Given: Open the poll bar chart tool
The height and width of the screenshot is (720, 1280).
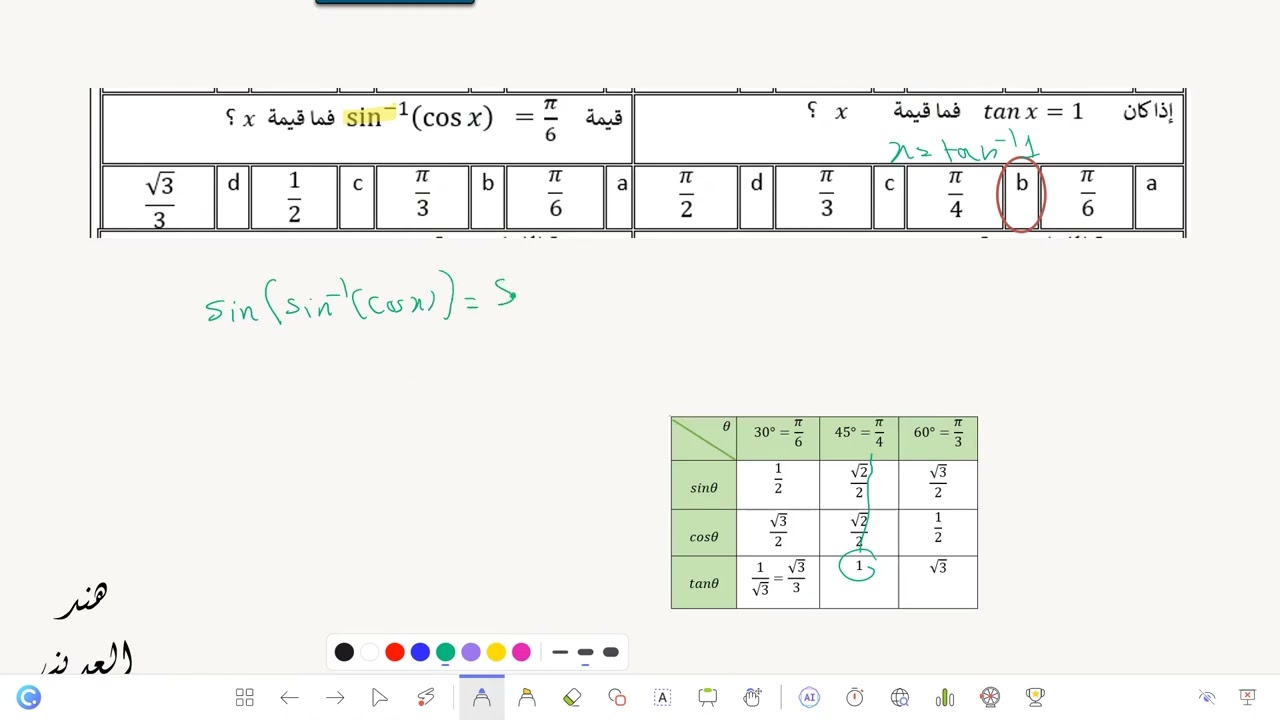Looking at the screenshot, I should point(945,698).
